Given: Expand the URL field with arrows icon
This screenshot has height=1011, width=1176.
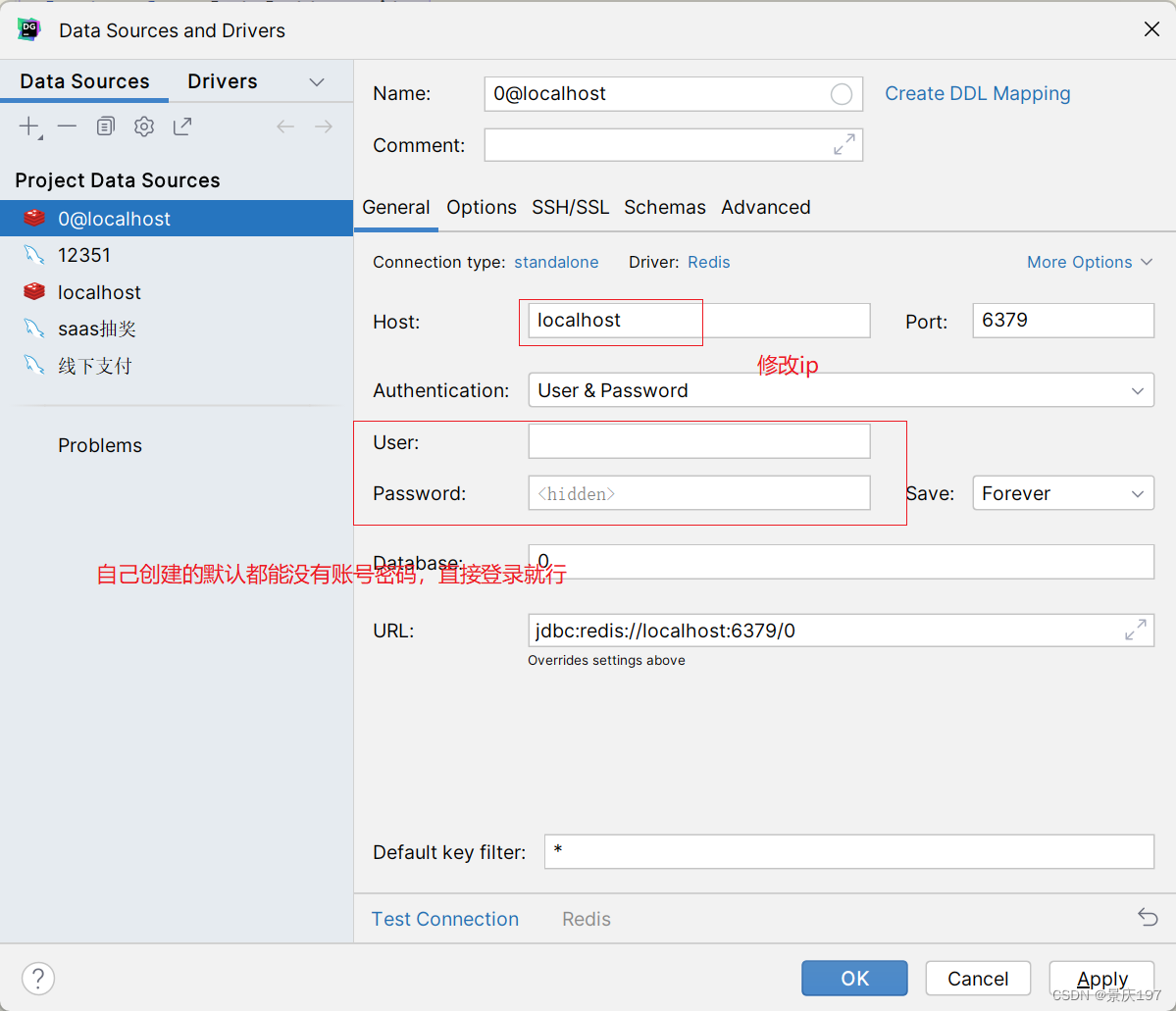Looking at the screenshot, I should pos(1136,630).
